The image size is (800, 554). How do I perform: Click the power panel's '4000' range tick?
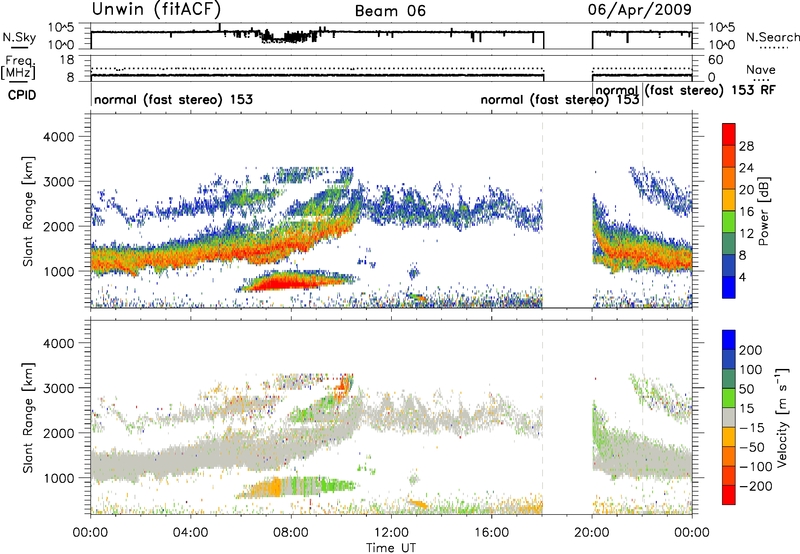pos(58,137)
